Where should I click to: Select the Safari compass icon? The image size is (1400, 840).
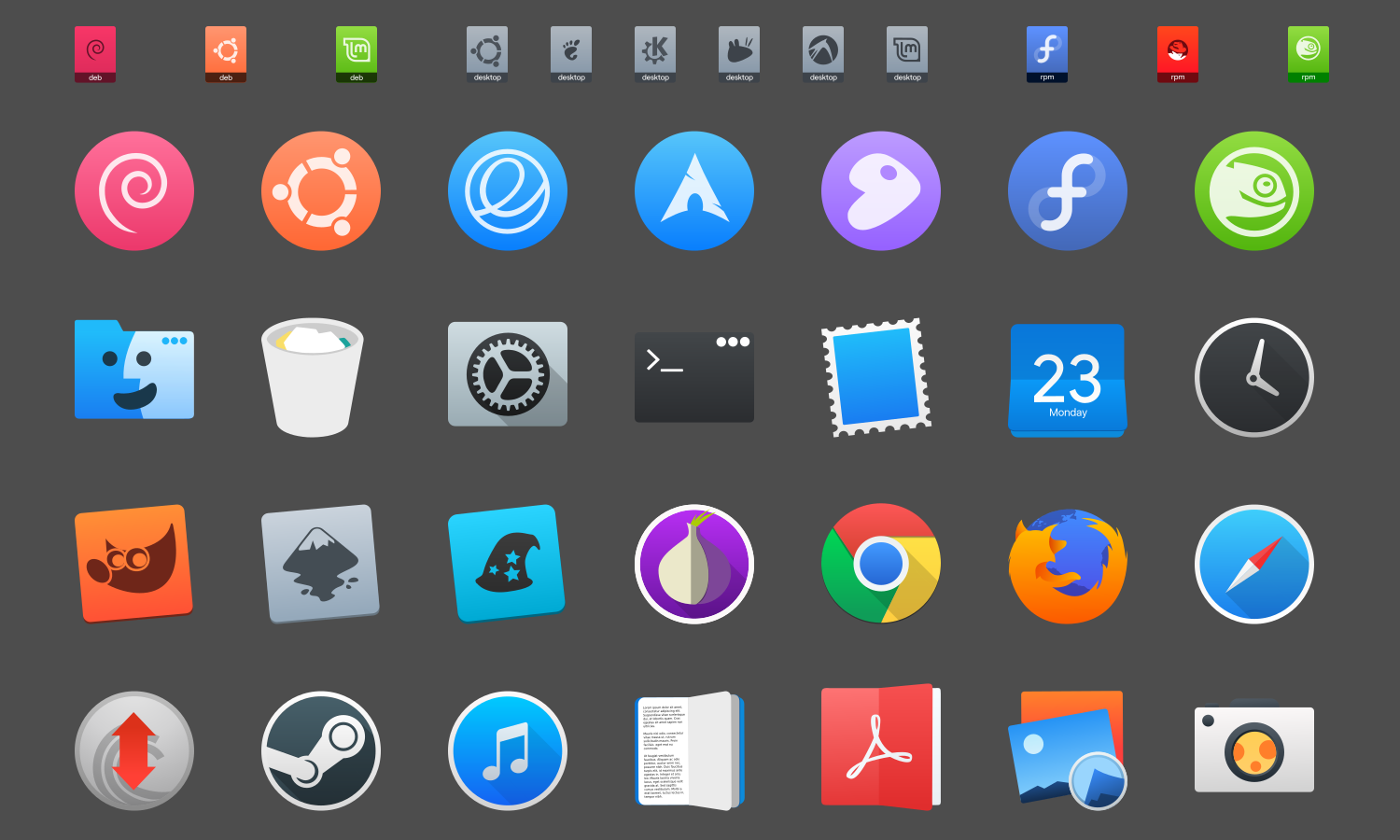[x=1254, y=564]
